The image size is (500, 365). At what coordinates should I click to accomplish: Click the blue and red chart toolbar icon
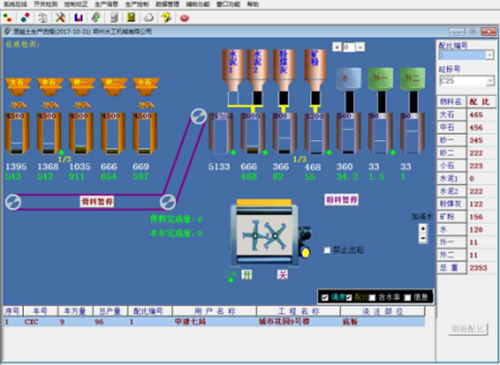pyautogui.click(x=78, y=17)
